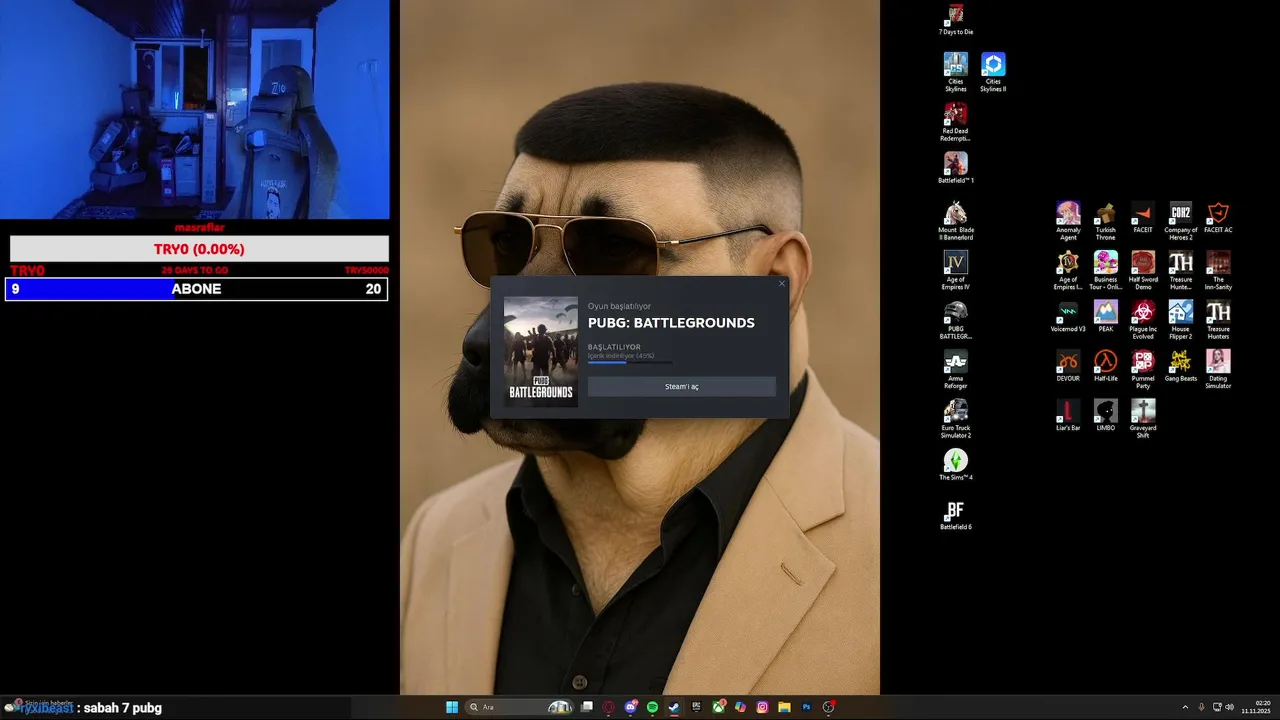Select the Half-Life desktop icon

click(1105, 366)
